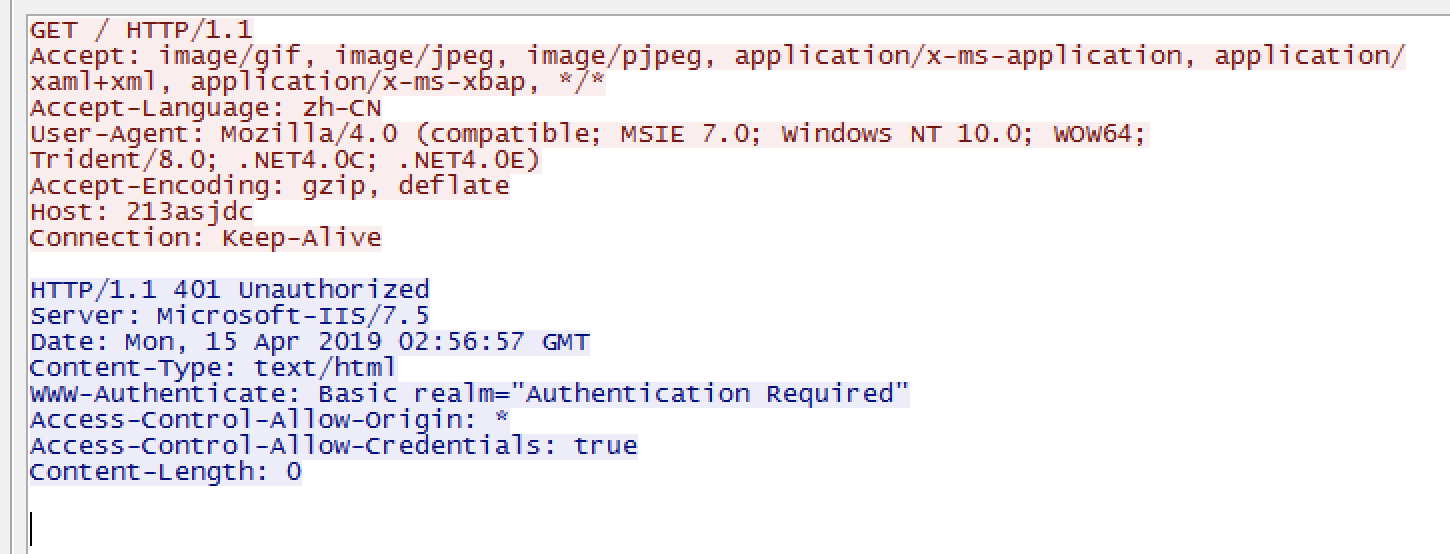Click the User-Agent Mozilla/4.0 line
This screenshot has width=1450, height=554.
[x=588, y=133]
